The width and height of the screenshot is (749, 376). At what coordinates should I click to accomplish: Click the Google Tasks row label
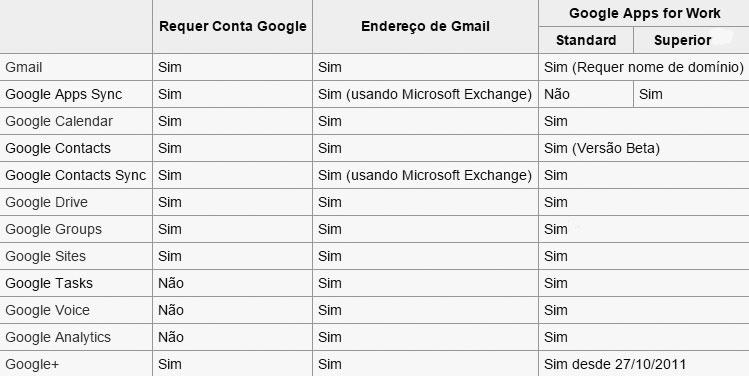pos(49,283)
